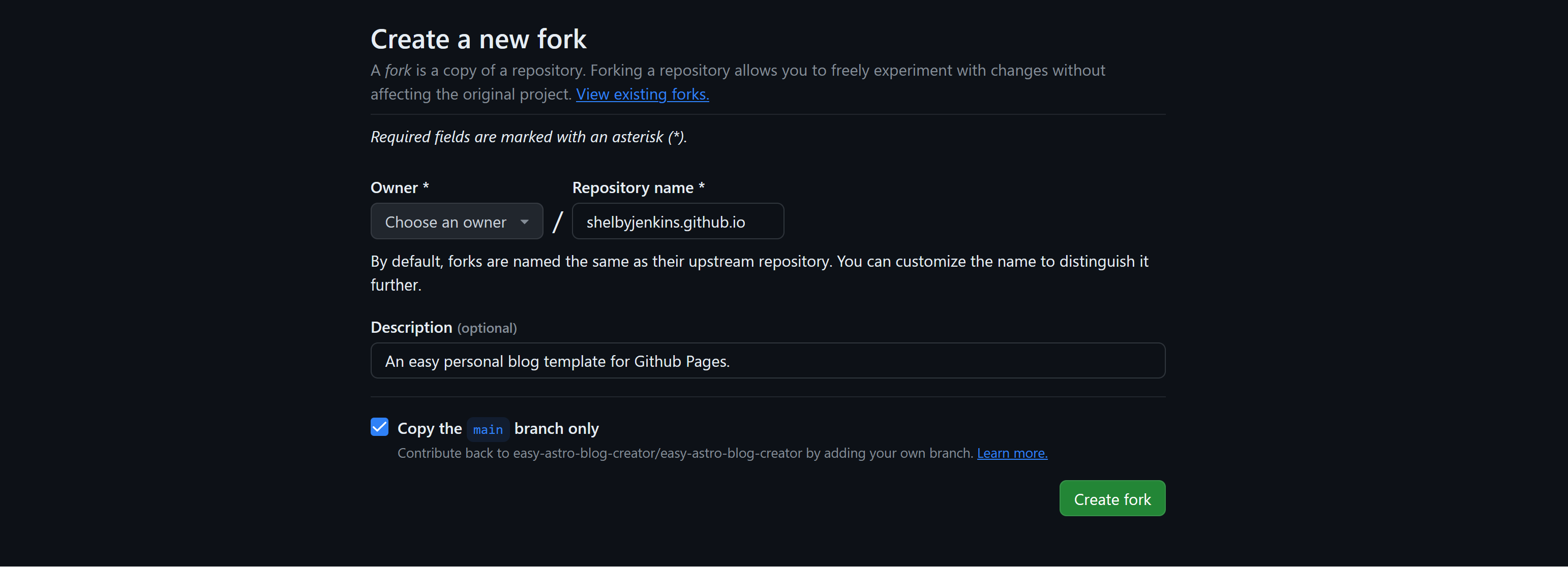Focus the Repository name input field
This screenshot has width=1568, height=567.
[x=677, y=222]
